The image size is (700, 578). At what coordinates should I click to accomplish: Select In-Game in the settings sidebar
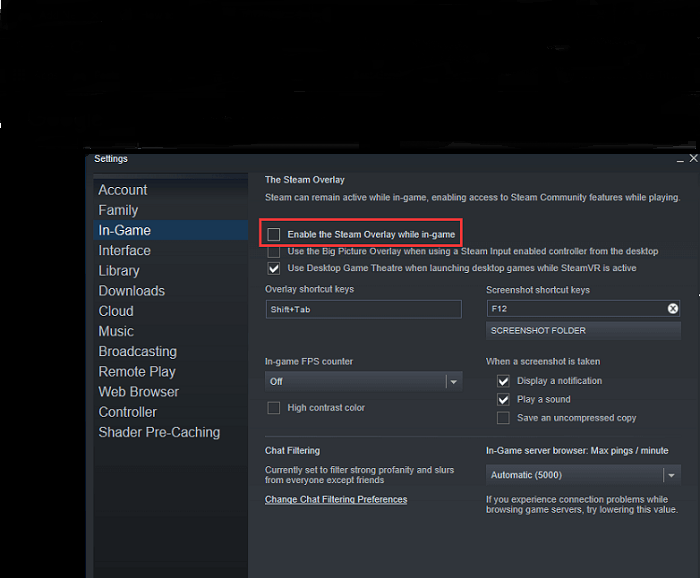[x=171, y=230]
